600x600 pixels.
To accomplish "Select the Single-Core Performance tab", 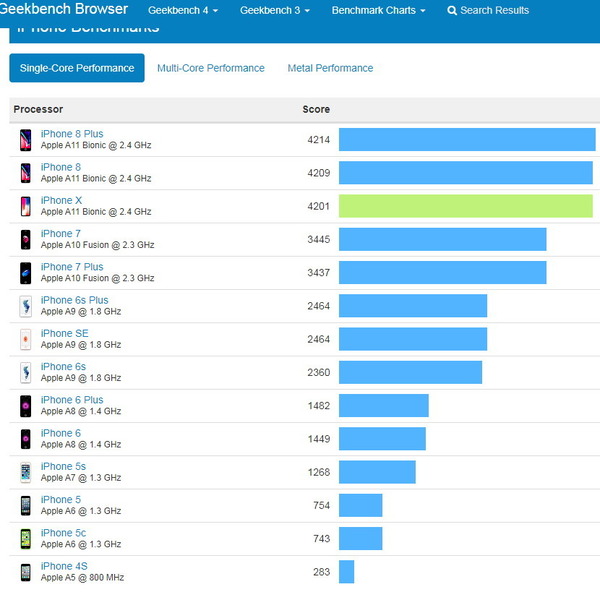I will coord(77,68).
